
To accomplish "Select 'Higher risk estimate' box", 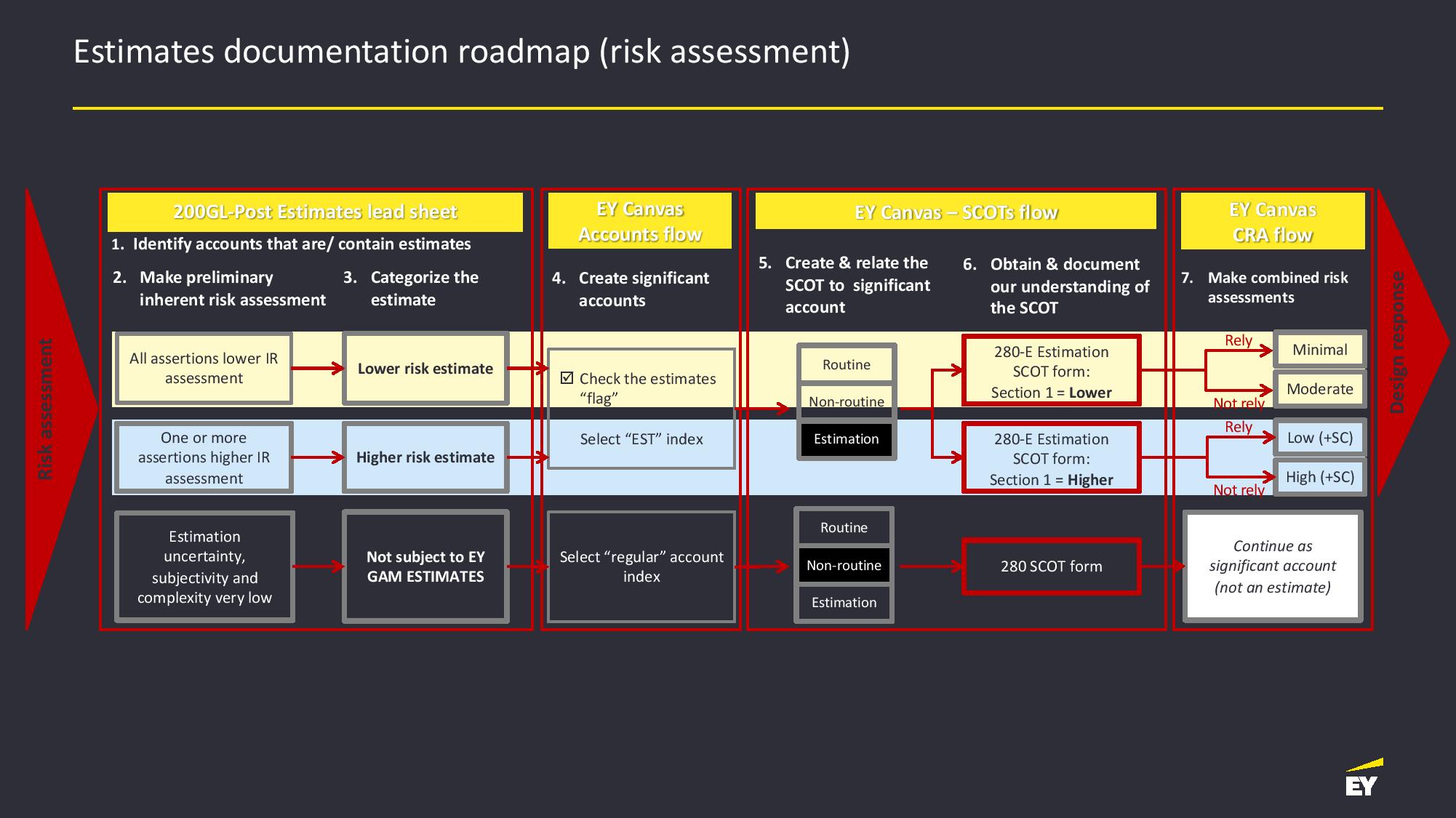I will (425, 457).
